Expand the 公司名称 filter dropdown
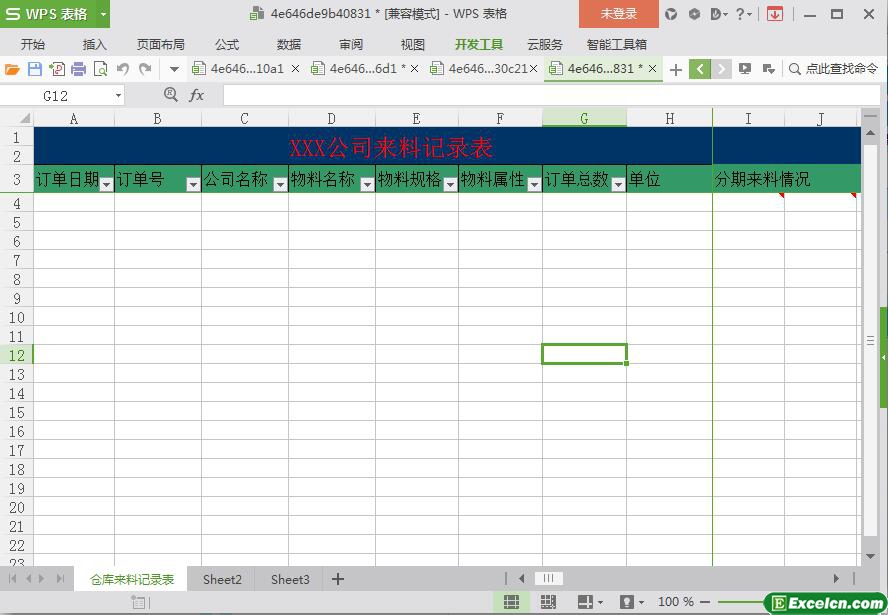This screenshot has height=615, width=888. (x=279, y=184)
